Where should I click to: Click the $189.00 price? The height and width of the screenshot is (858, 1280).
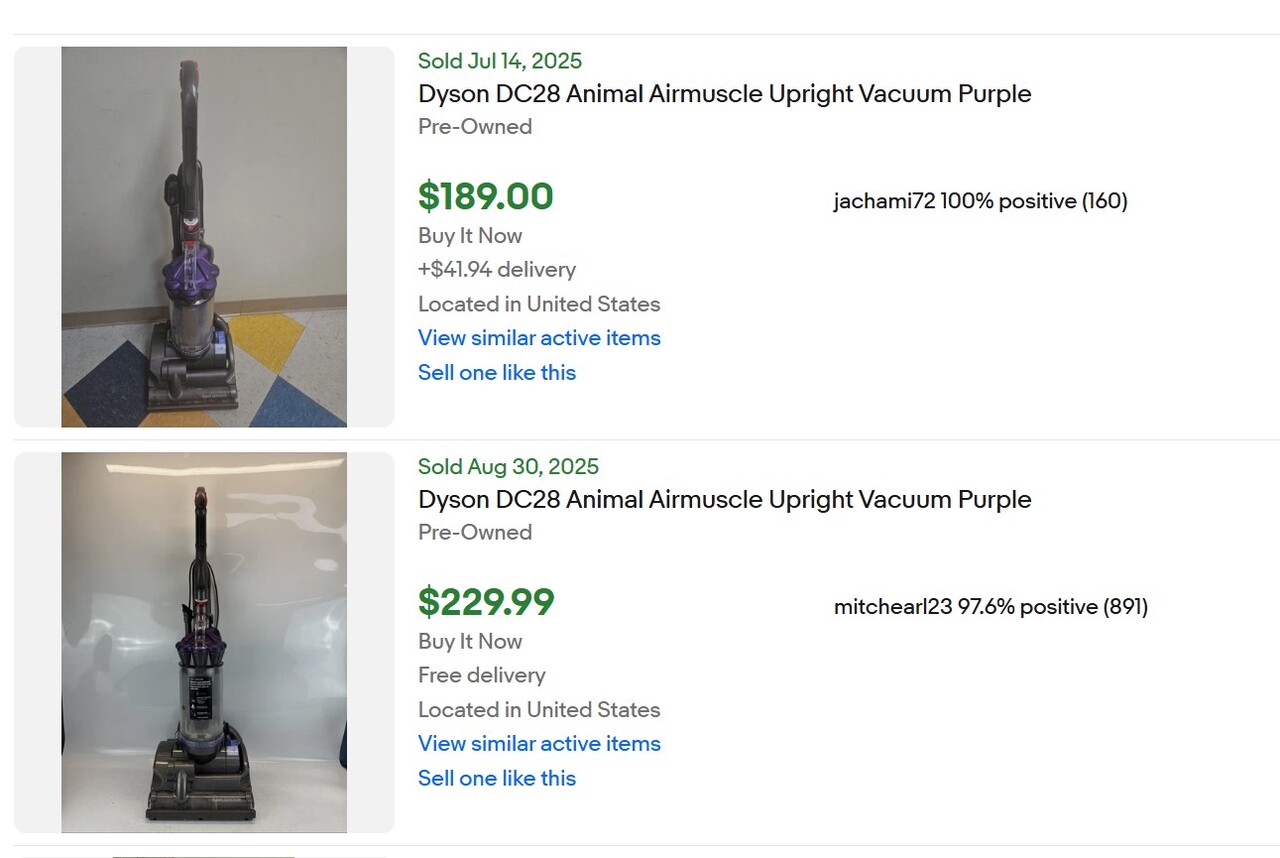coord(485,196)
